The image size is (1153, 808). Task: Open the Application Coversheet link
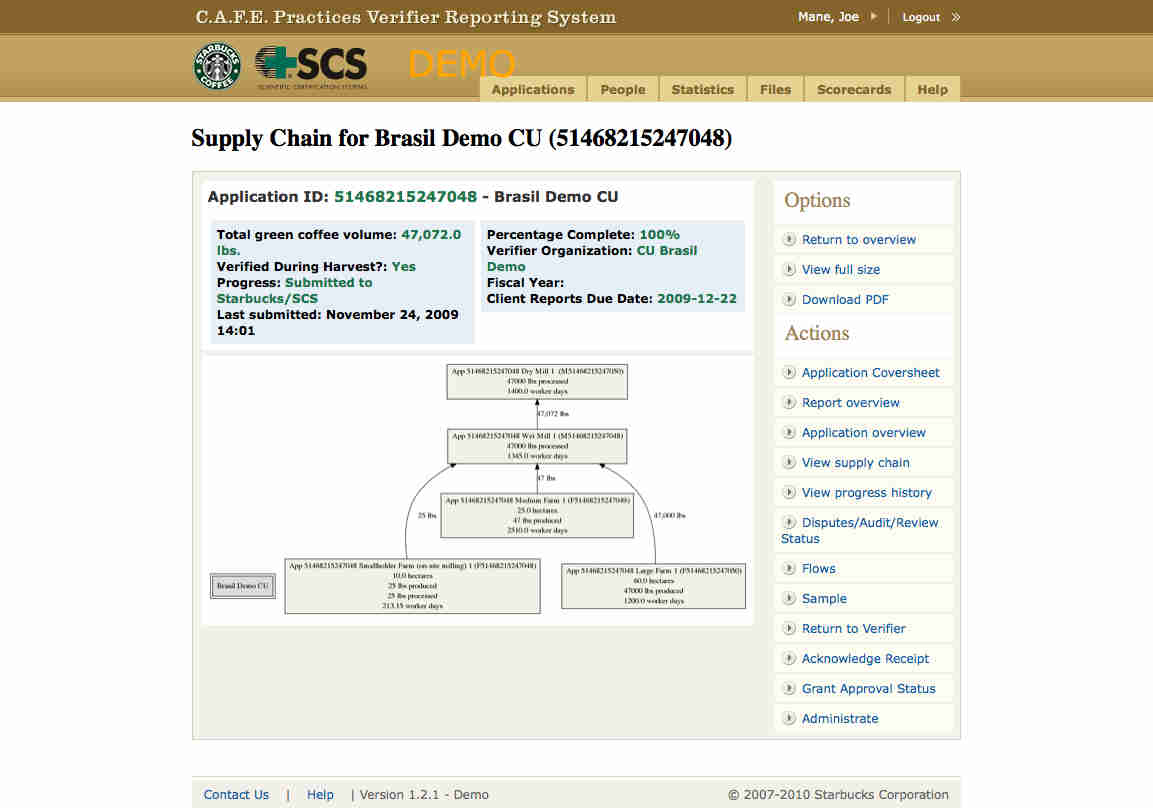coord(871,373)
